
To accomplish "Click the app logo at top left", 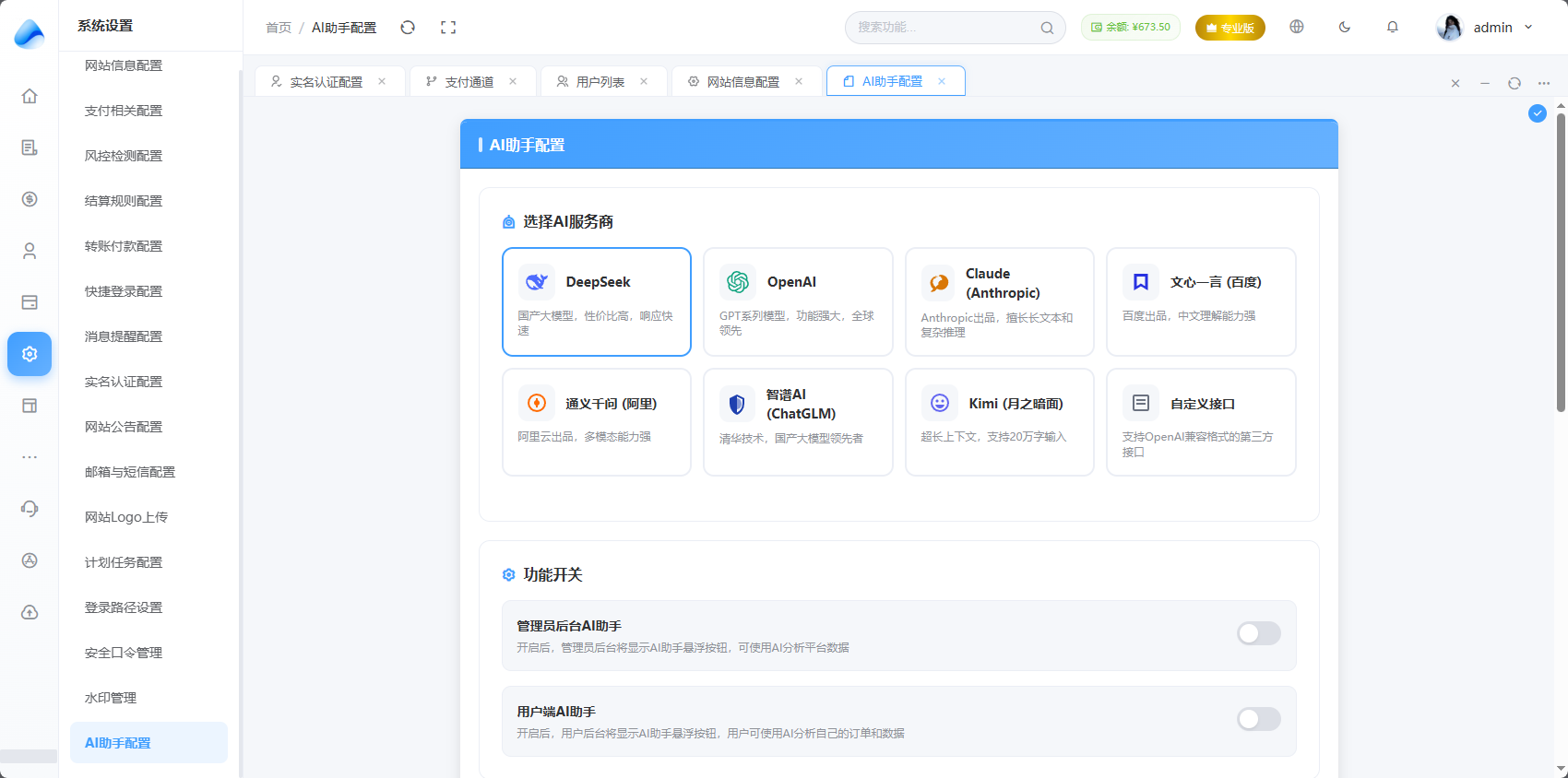I will point(30,33).
